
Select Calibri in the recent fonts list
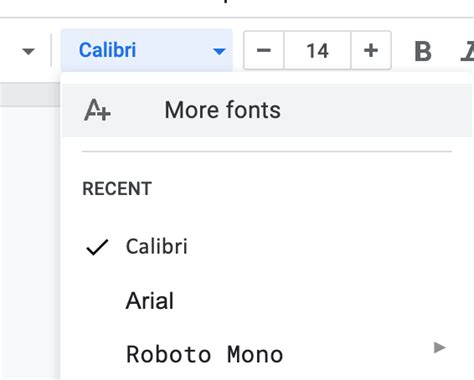(x=157, y=247)
